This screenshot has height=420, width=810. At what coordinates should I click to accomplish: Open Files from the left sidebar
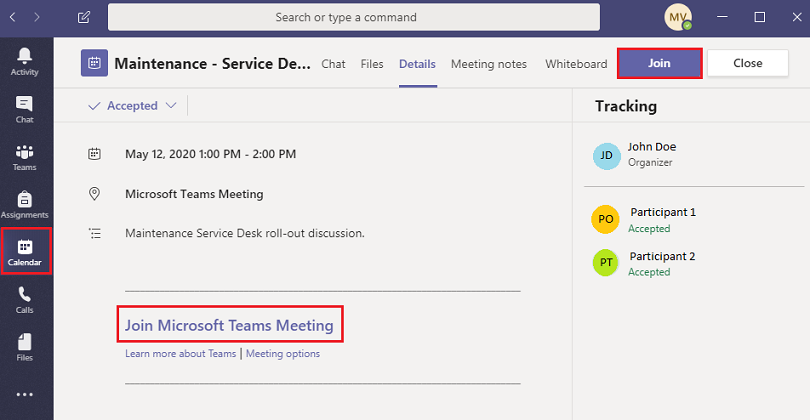(25, 347)
